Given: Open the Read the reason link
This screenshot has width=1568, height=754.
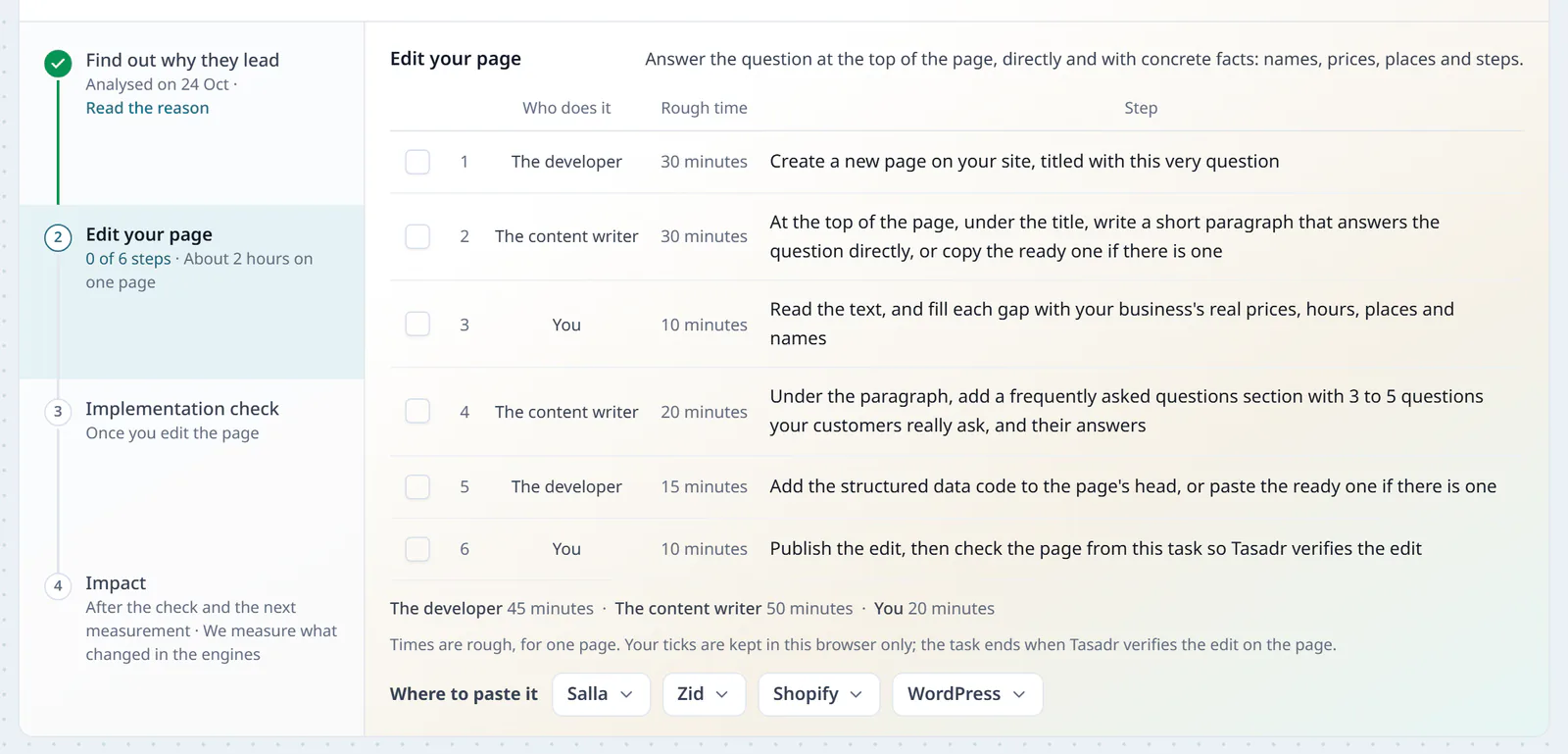Looking at the screenshot, I should tap(147, 108).
